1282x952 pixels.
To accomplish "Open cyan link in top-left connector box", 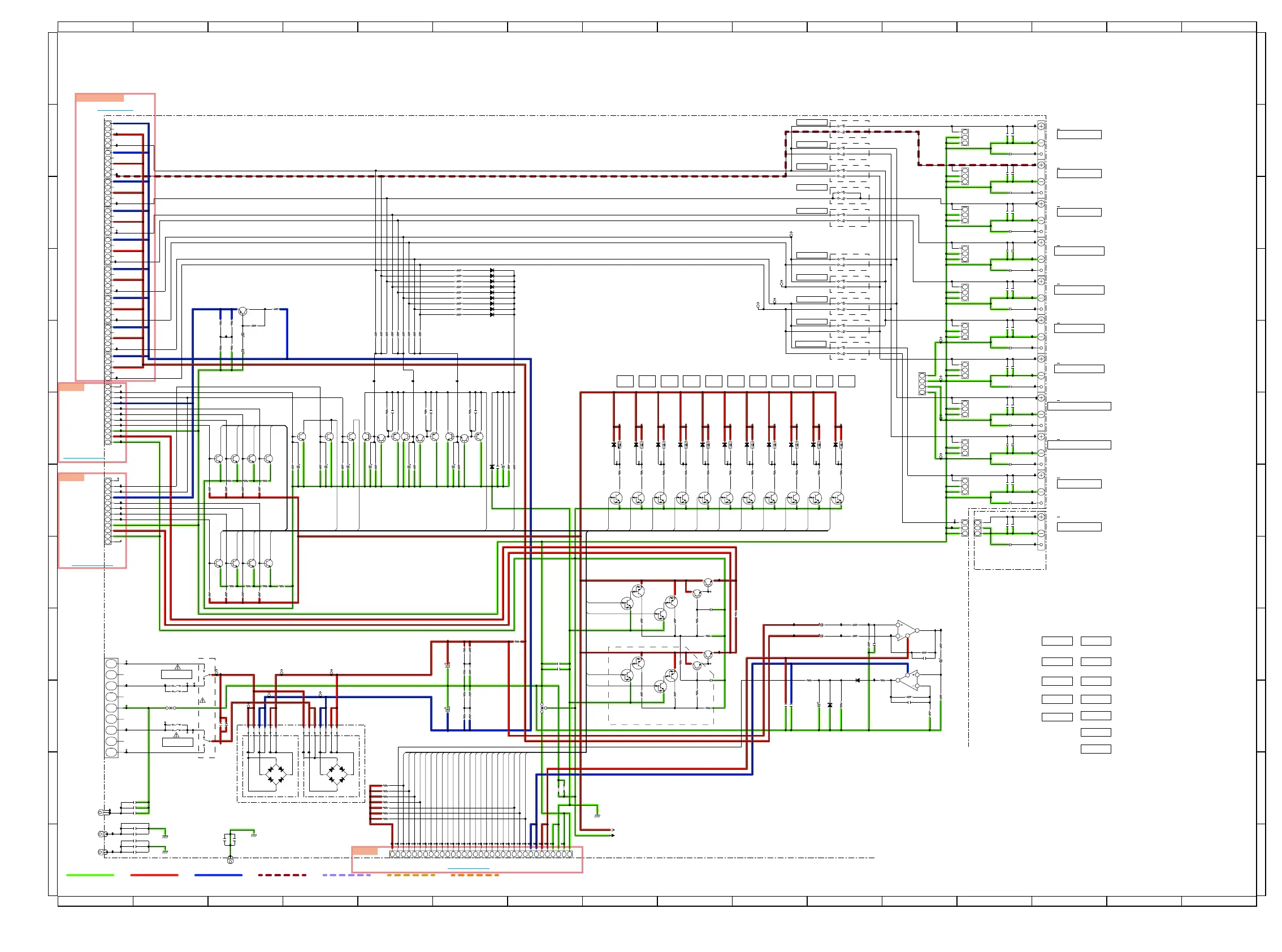I will click(115, 110).
